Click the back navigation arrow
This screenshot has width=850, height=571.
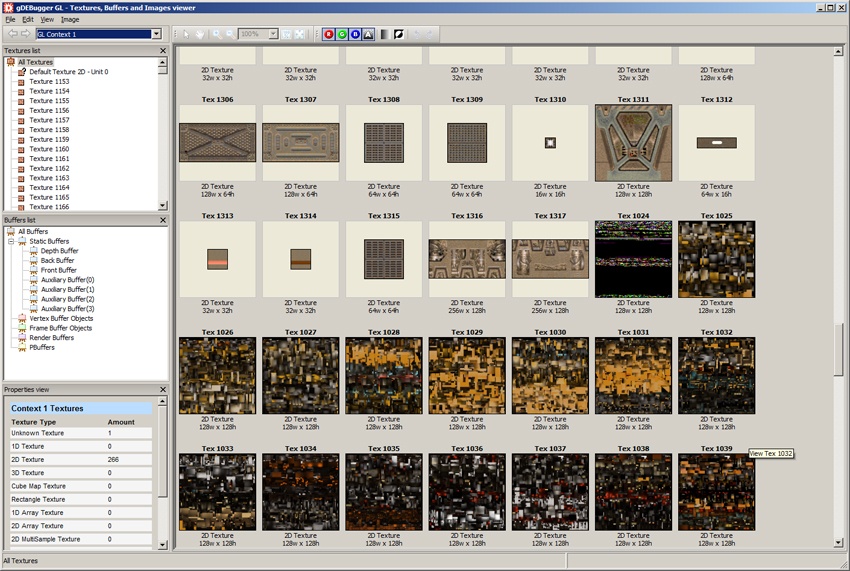[12, 34]
